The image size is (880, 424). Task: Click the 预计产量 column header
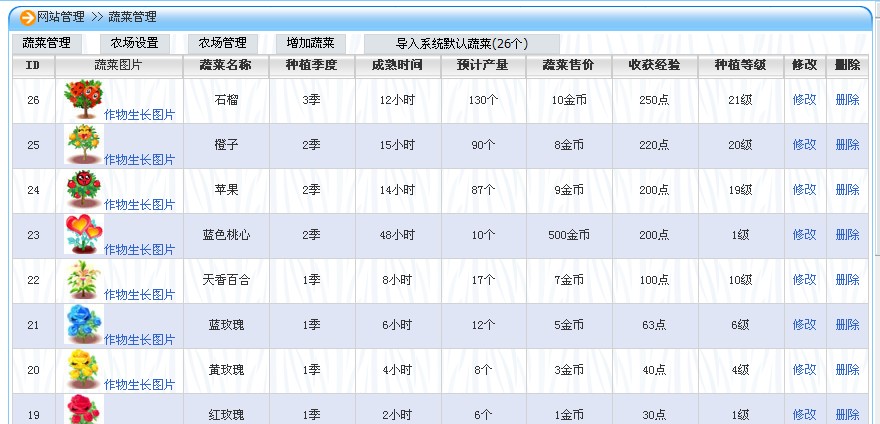[x=483, y=66]
